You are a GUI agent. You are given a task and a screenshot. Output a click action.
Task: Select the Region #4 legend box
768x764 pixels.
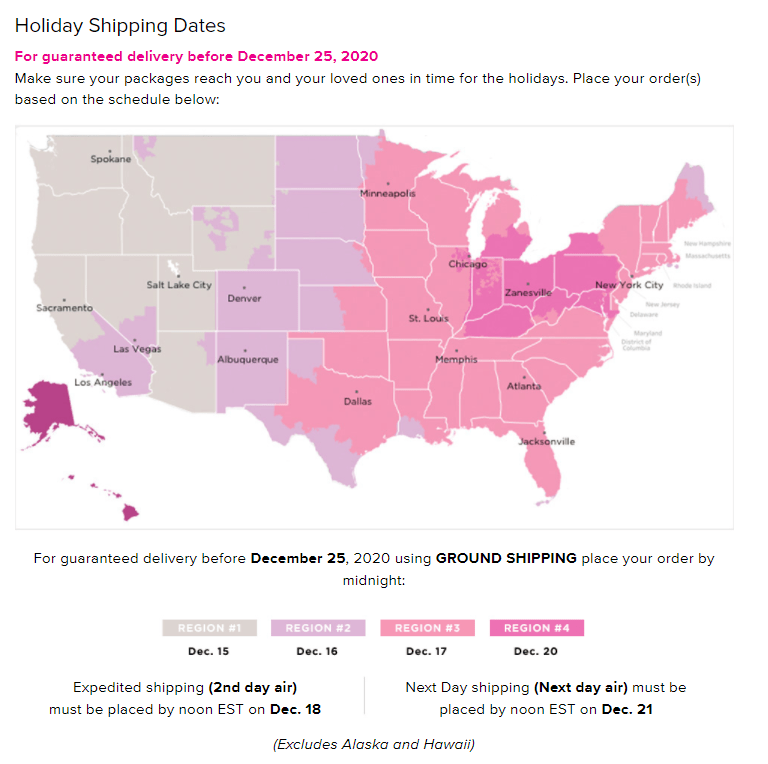[x=536, y=628]
